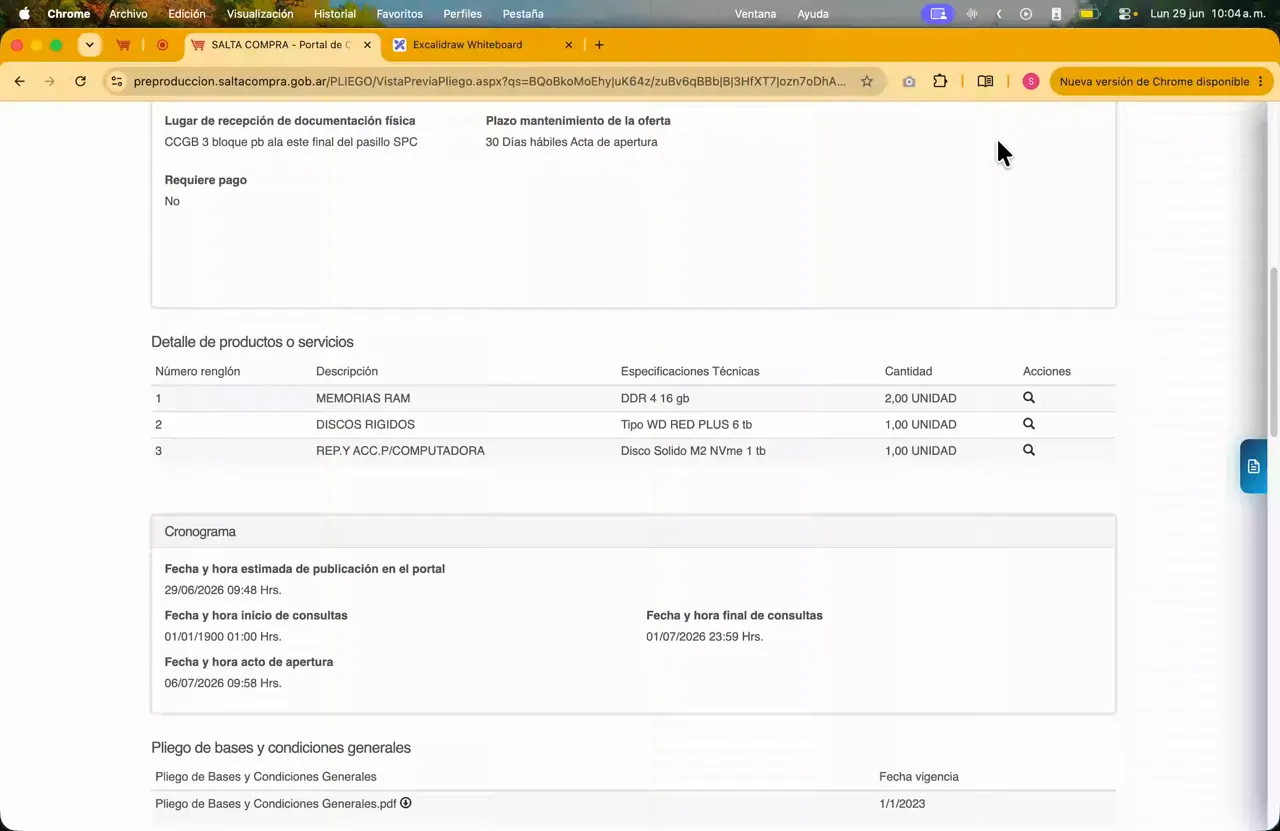Open the Chrome extensions puzzle icon
The height and width of the screenshot is (831, 1280).
tap(940, 81)
